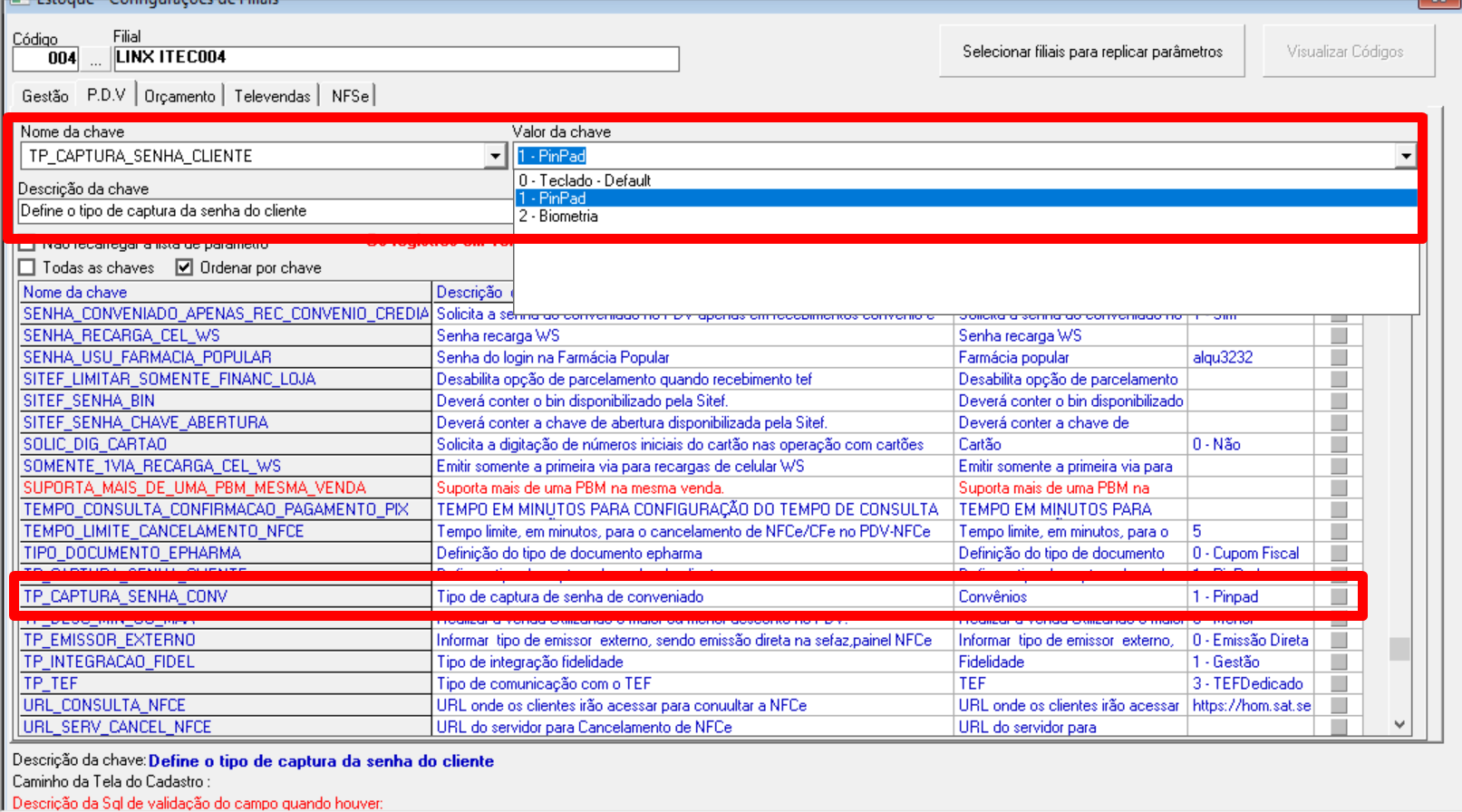Click the vertical scrollbar thumb of key list
Screen dimensions: 1462x812
pyautogui.click(x=1399, y=649)
